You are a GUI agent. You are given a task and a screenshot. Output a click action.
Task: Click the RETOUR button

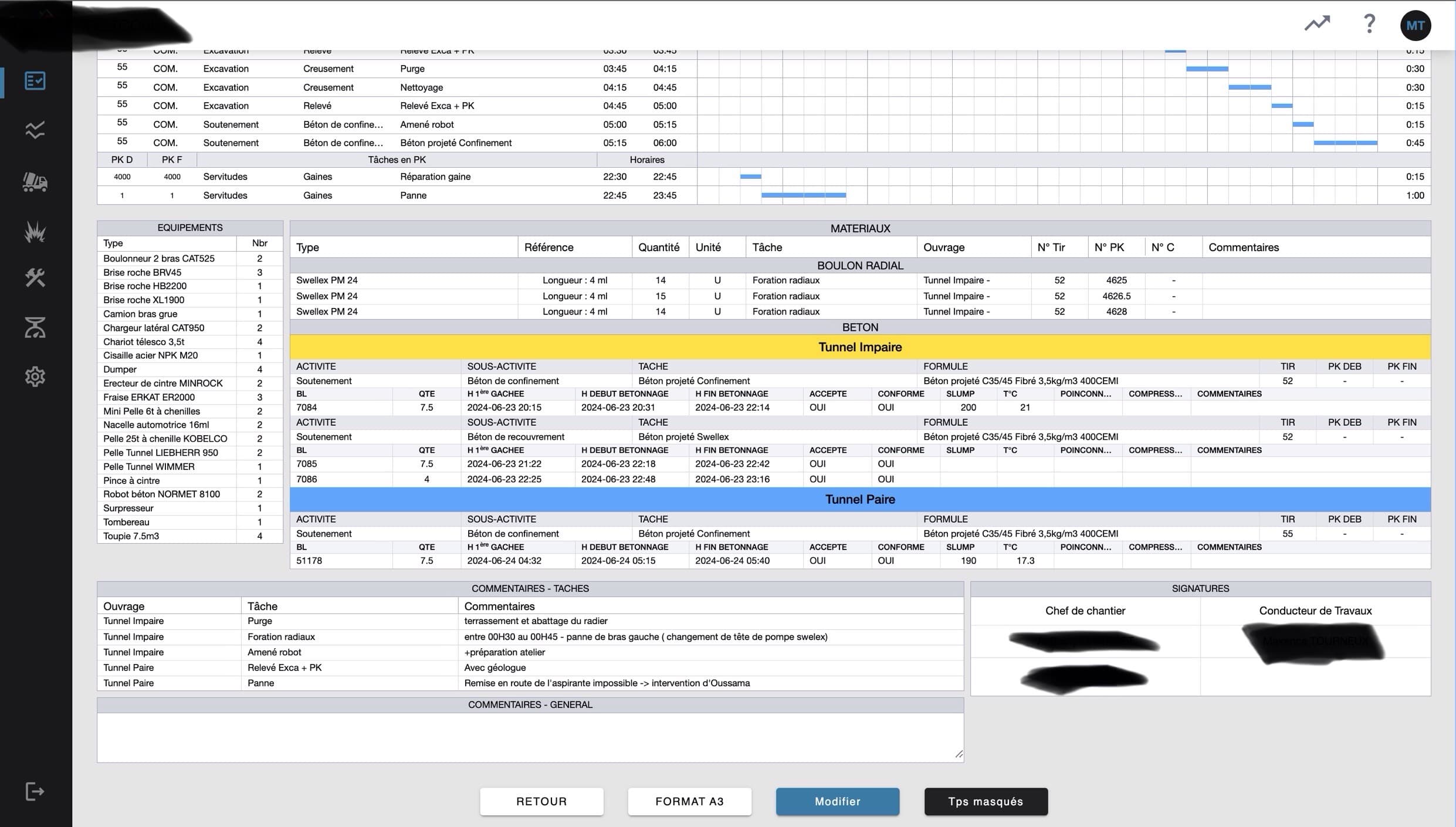click(x=541, y=801)
